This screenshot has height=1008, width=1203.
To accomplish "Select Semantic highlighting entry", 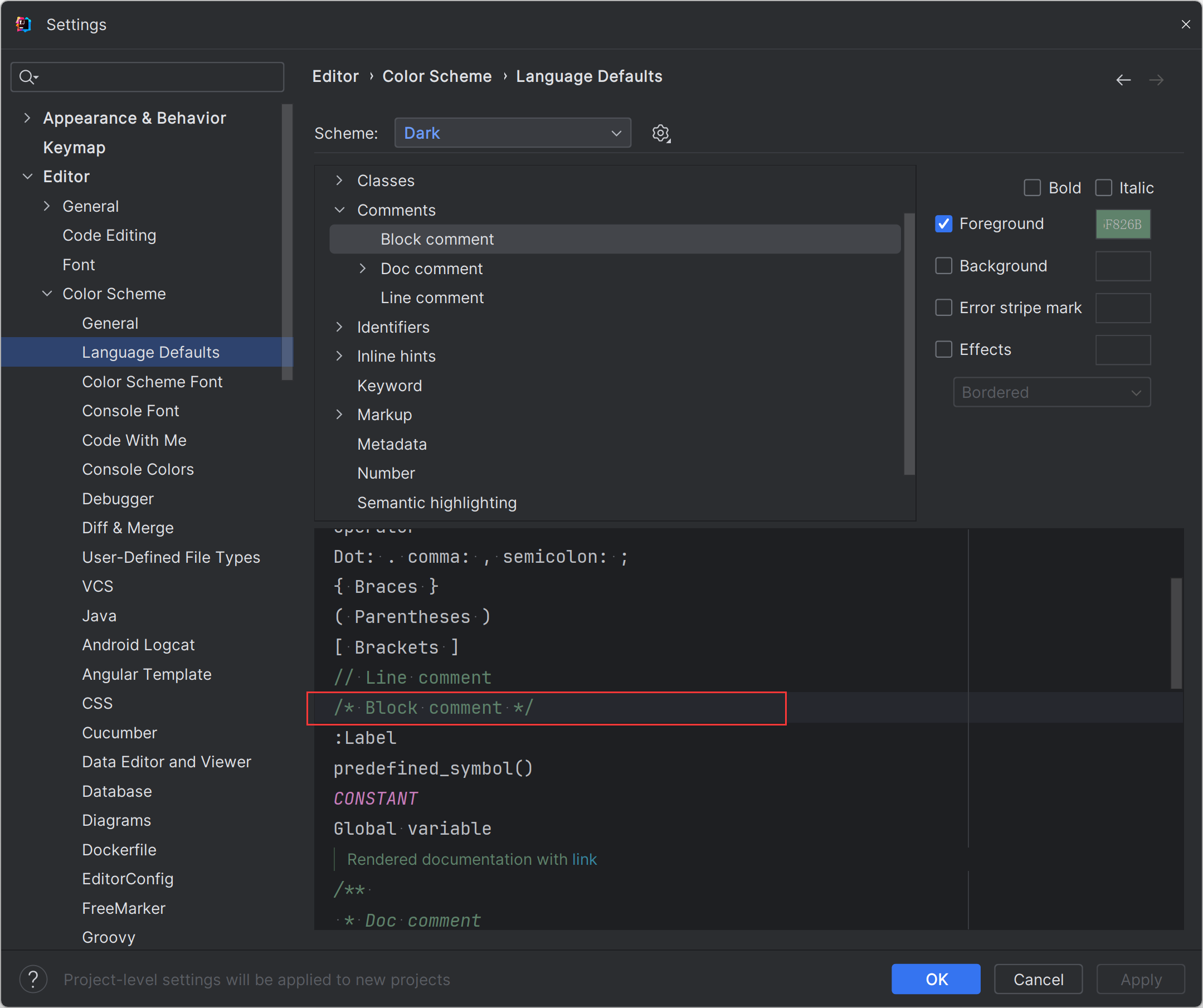I will (x=436, y=502).
